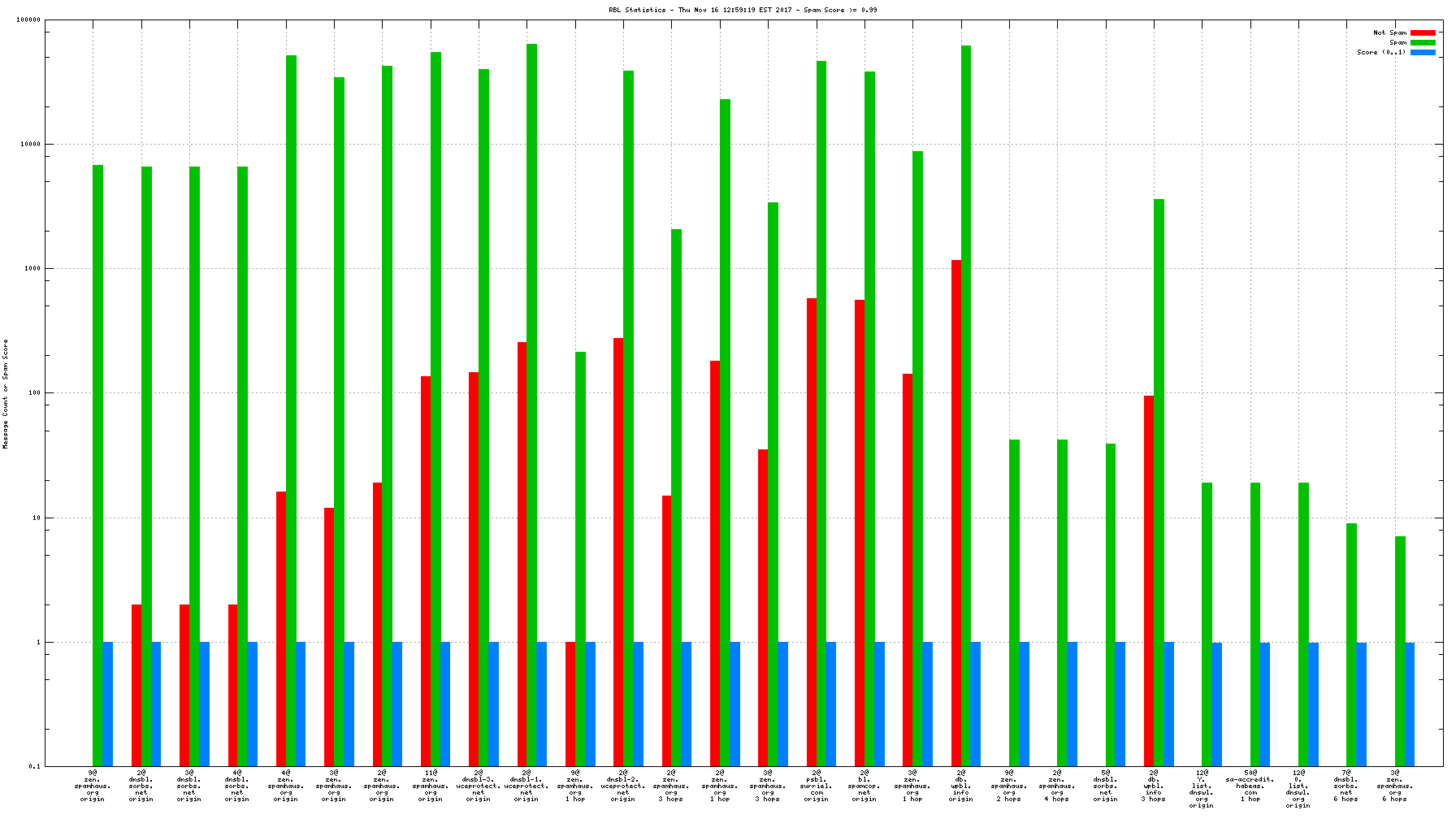Click the blue Score legend swatch

point(1423,52)
